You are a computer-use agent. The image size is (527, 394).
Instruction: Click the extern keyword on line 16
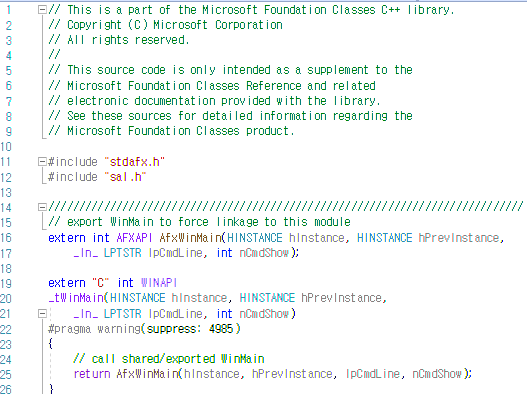click(x=67, y=238)
